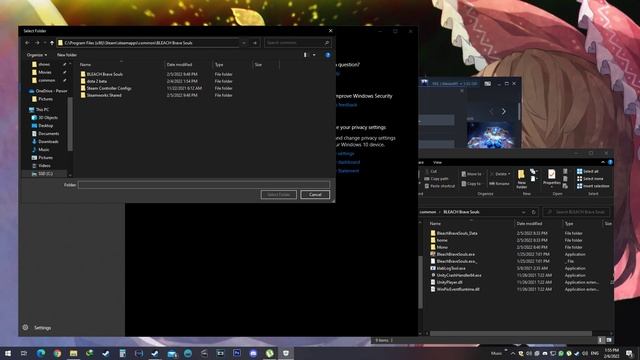Screen dimensions: 640x360
Task: Click Invert selection in Explorer ribbon
Action: point(593,186)
